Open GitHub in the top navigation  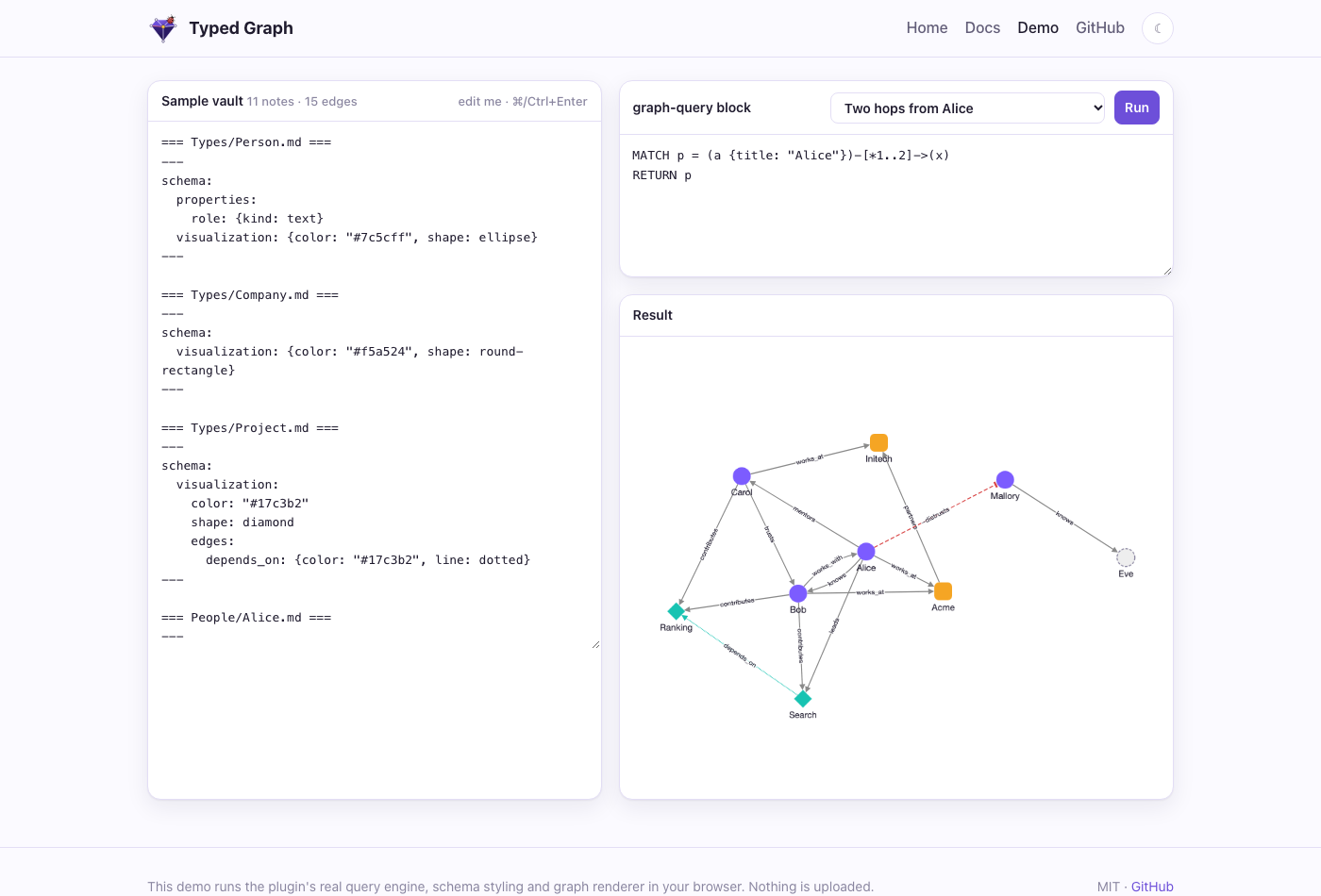coord(1100,28)
